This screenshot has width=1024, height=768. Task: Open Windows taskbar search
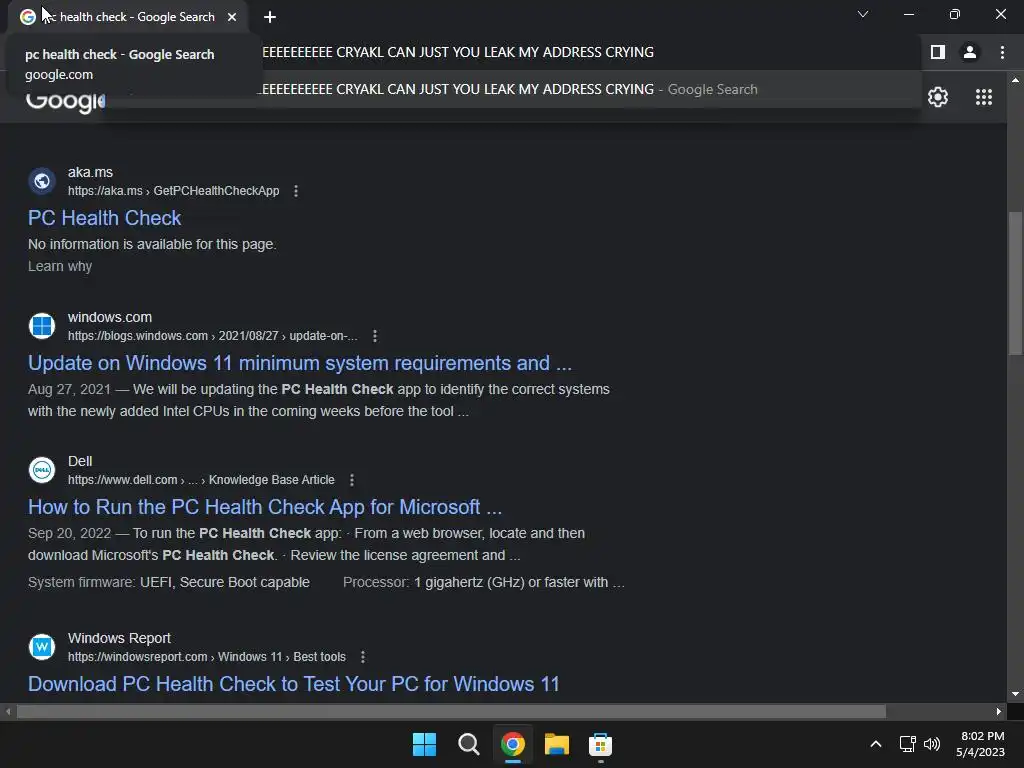point(468,744)
